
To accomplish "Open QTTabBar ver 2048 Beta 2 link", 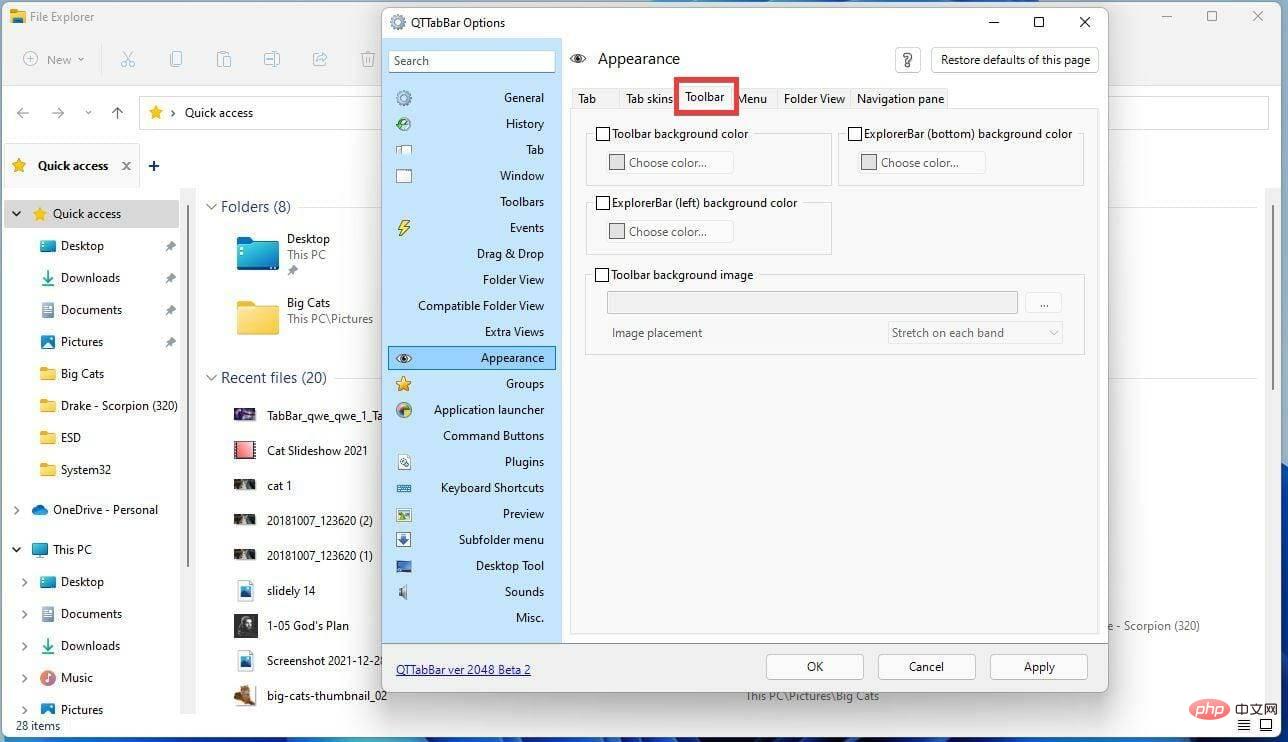I will pos(463,670).
